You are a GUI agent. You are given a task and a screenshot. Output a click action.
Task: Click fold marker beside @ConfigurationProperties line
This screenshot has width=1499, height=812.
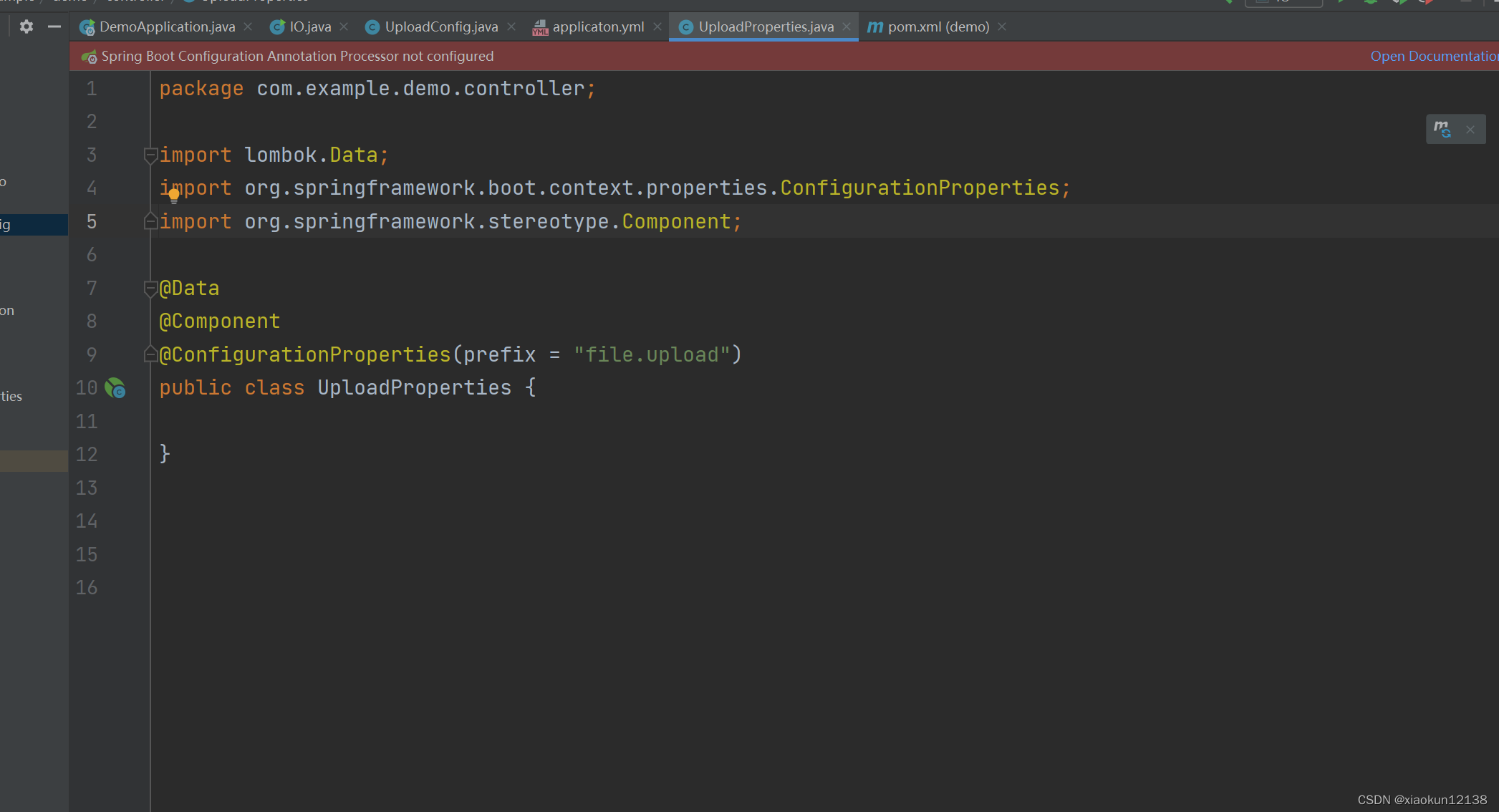(x=150, y=354)
